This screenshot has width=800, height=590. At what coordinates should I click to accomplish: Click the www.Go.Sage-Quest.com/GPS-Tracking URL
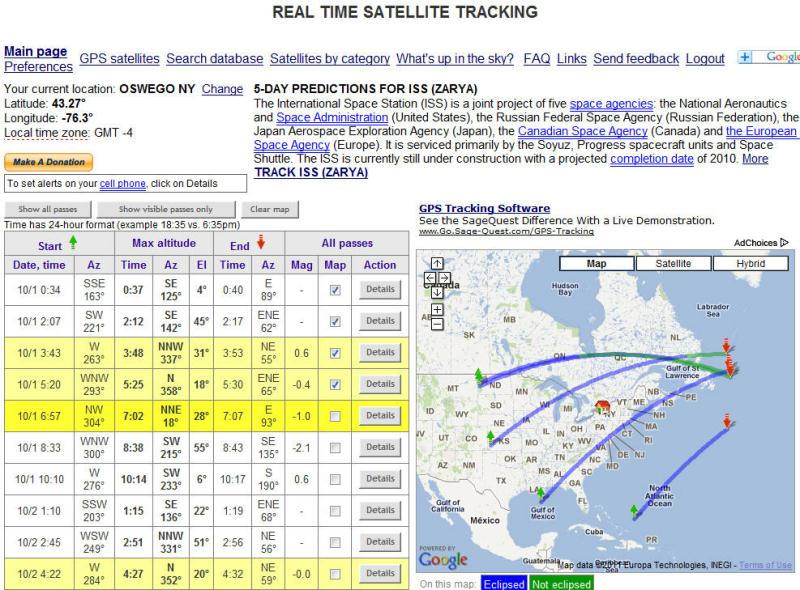coord(506,232)
